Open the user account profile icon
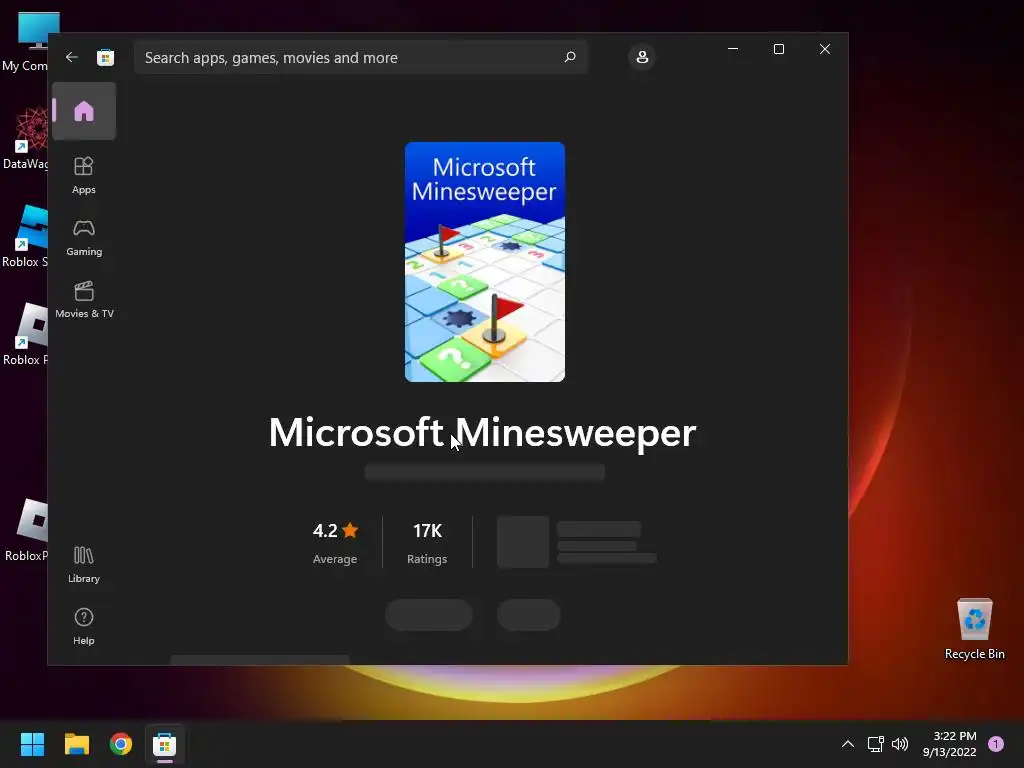1024x768 pixels. pos(642,57)
